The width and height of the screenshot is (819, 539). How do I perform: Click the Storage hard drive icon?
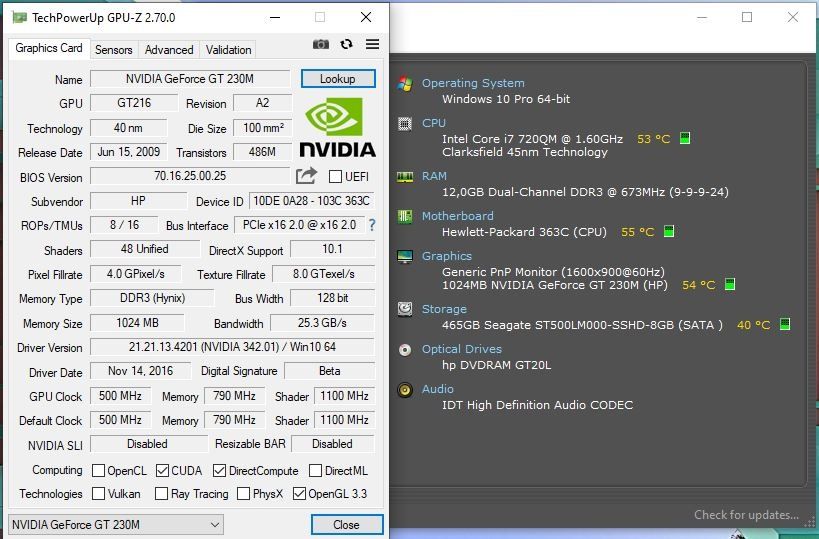pyautogui.click(x=405, y=309)
